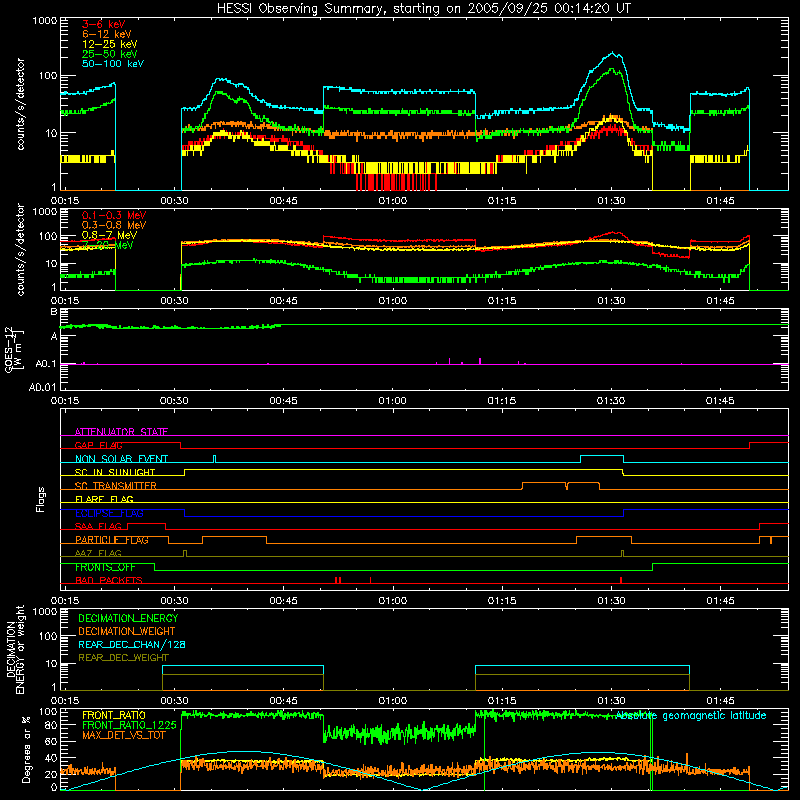This screenshot has width=800, height=800.
Task: Click the REAR_DEC_CHAN/128 legend label
Action: point(132,645)
